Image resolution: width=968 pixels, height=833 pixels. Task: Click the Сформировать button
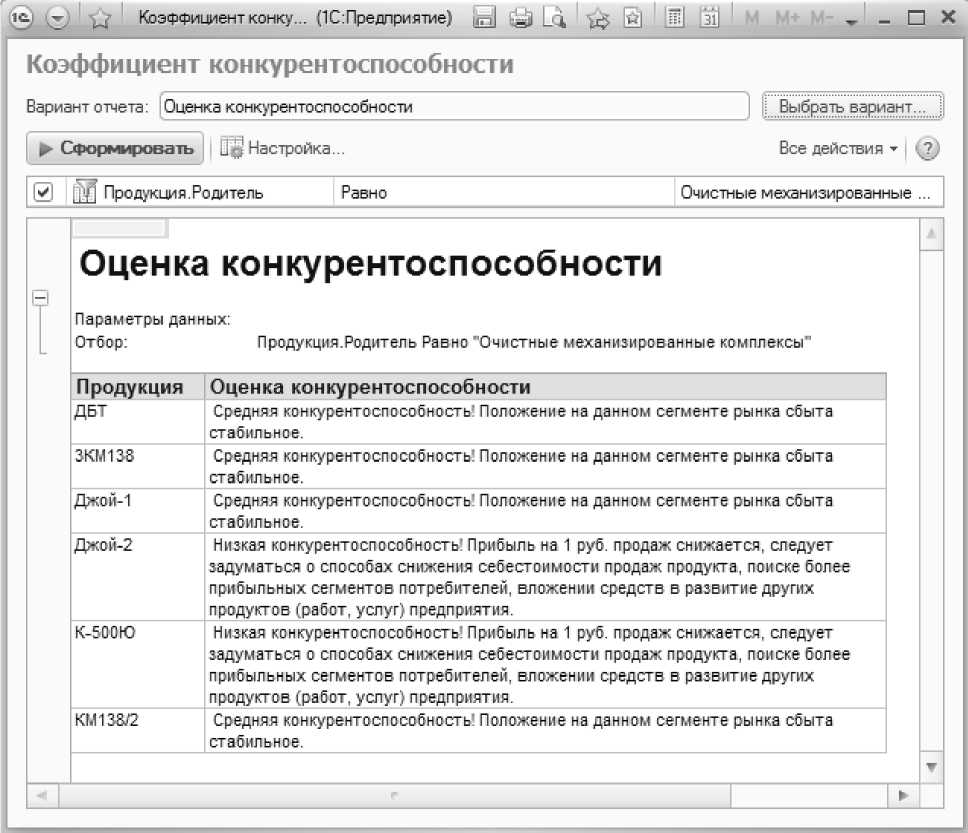click(x=115, y=148)
